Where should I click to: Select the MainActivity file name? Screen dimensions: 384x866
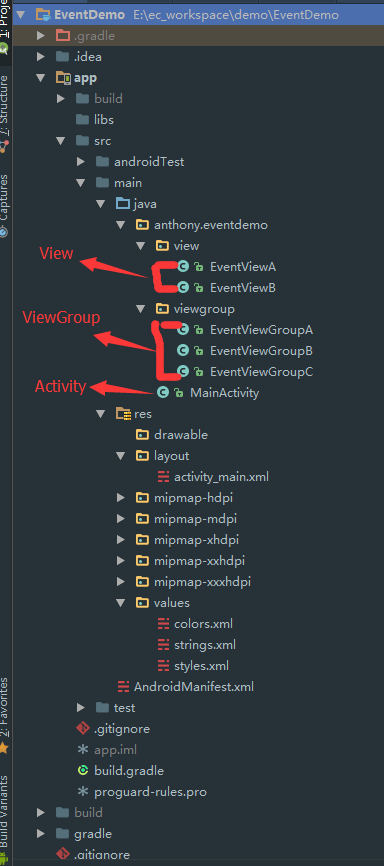[224, 393]
